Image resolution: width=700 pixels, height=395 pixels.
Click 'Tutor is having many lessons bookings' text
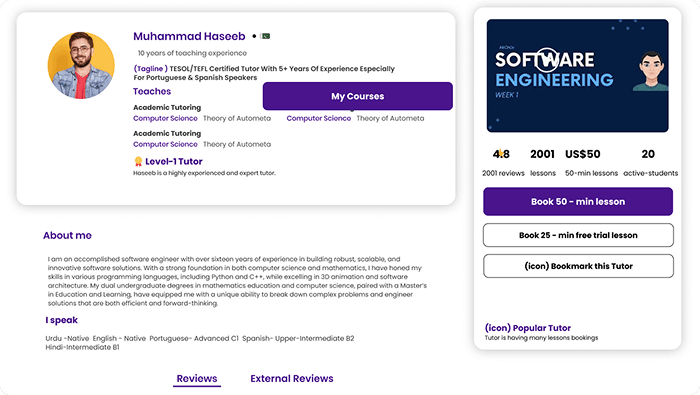pos(541,338)
